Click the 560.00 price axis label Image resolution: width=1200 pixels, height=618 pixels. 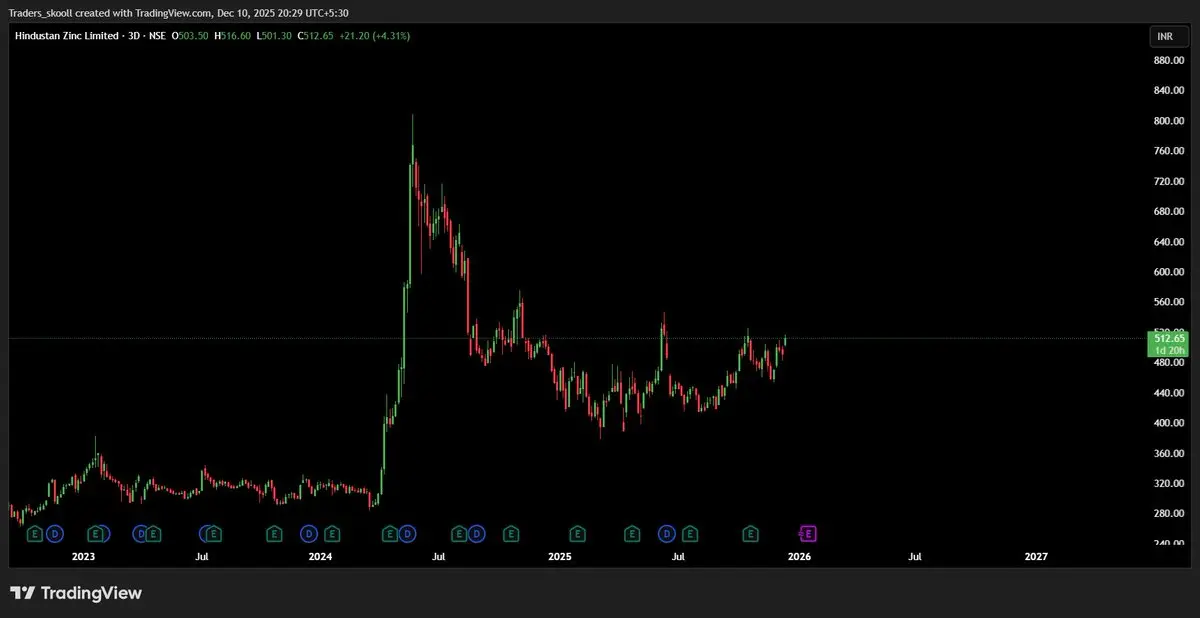1169,302
